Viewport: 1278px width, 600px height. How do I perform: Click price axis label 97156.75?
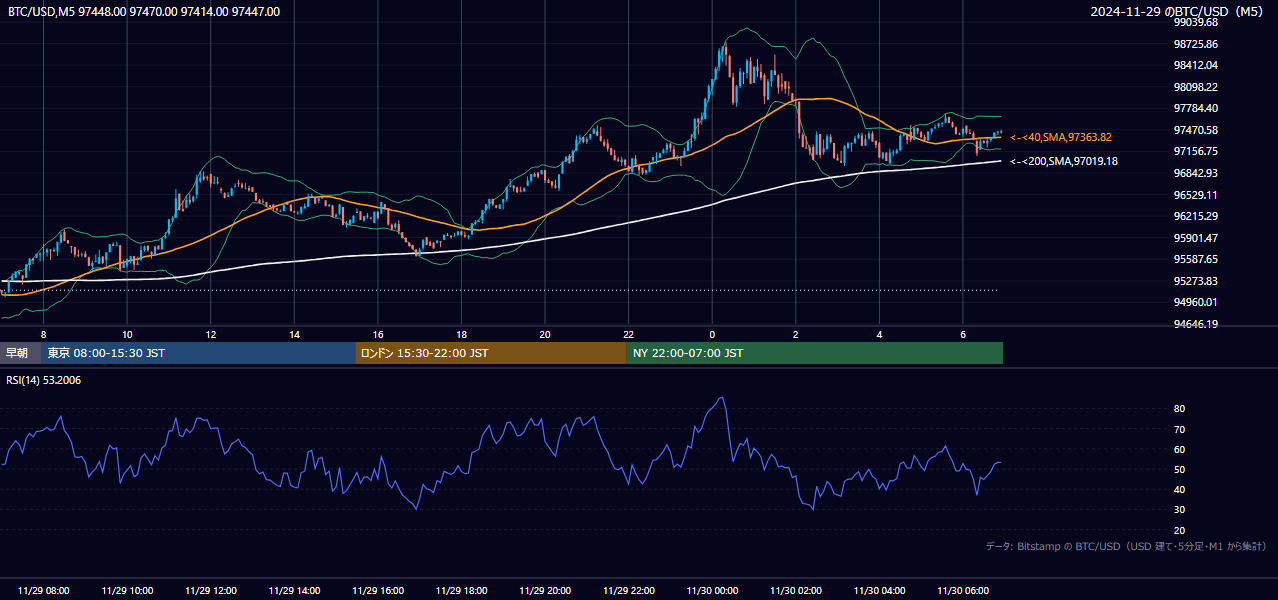1196,151
